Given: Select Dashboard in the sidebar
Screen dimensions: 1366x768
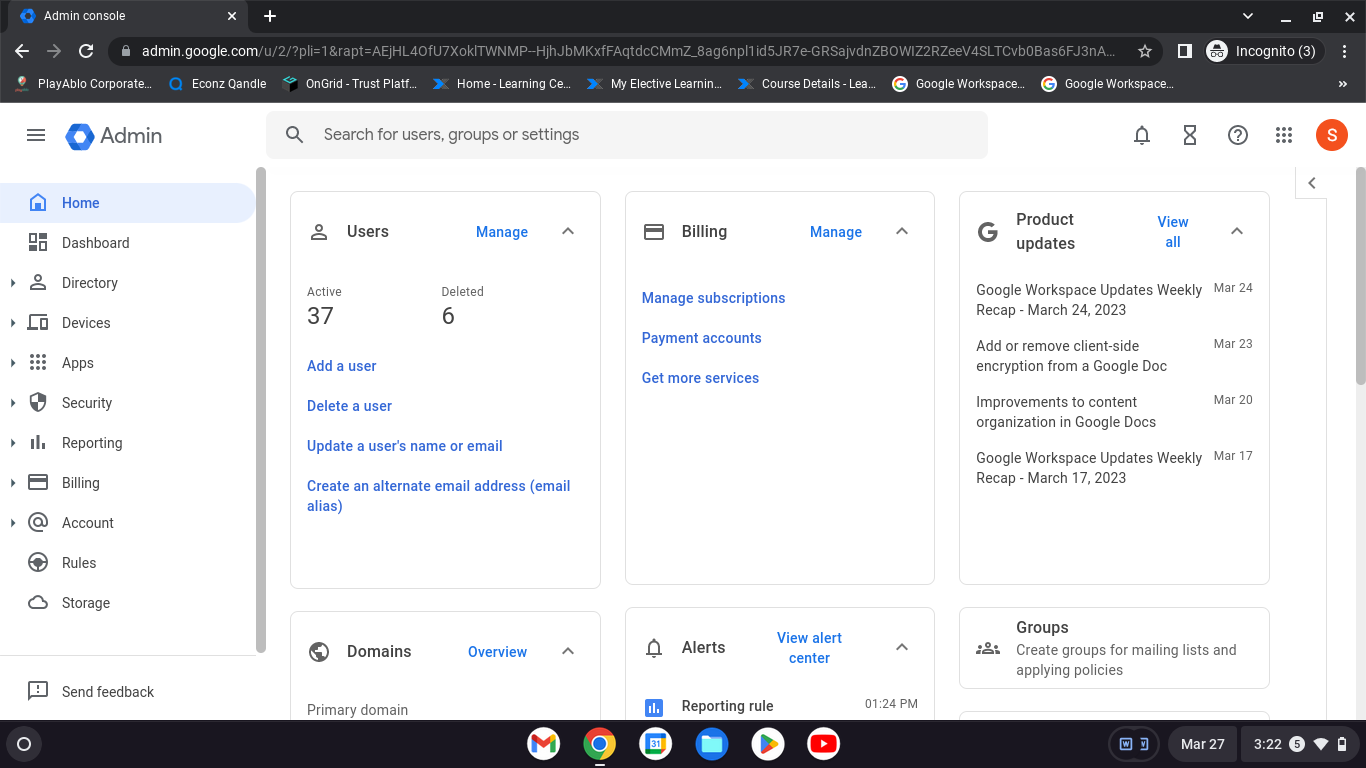Looking at the screenshot, I should (x=128, y=243).
